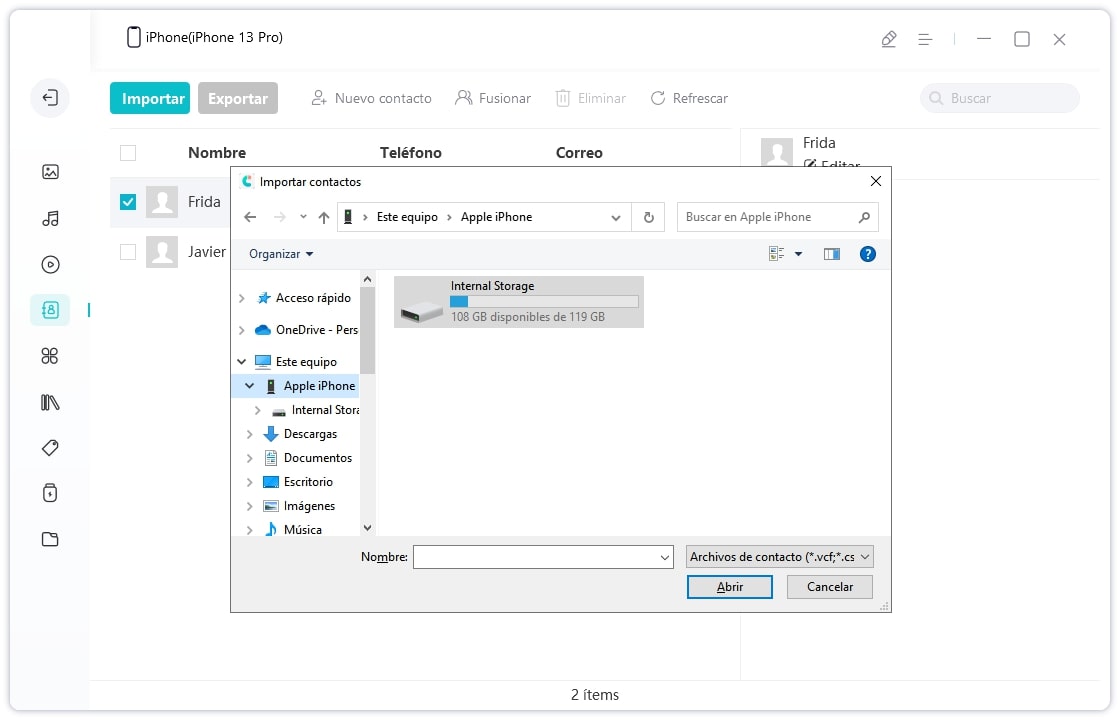This screenshot has height=720, width=1120.
Task: Open the Books section in sidebar
Action: coord(50,402)
